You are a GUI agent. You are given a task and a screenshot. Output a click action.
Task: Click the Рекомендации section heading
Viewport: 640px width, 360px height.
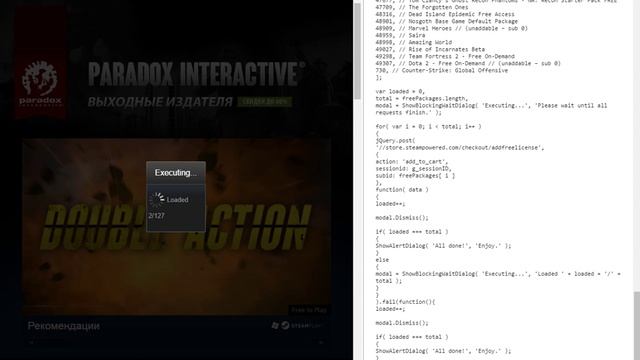coord(63,326)
